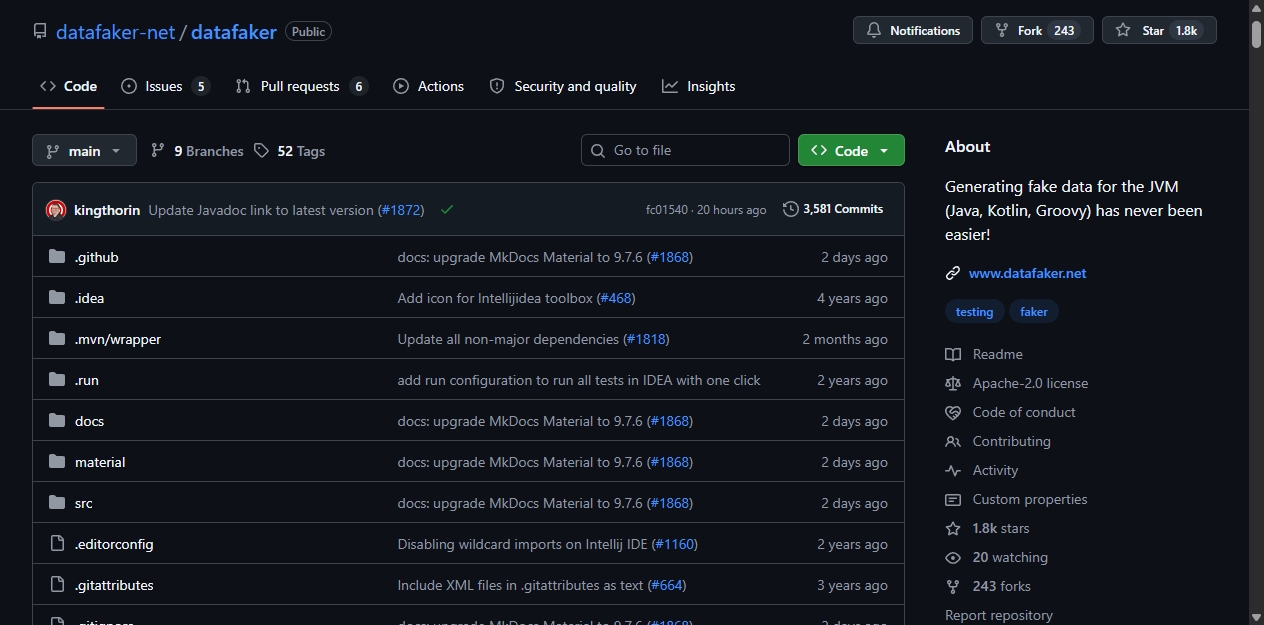View the Insights tab
1264x625 pixels.
click(x=699, y=86)
